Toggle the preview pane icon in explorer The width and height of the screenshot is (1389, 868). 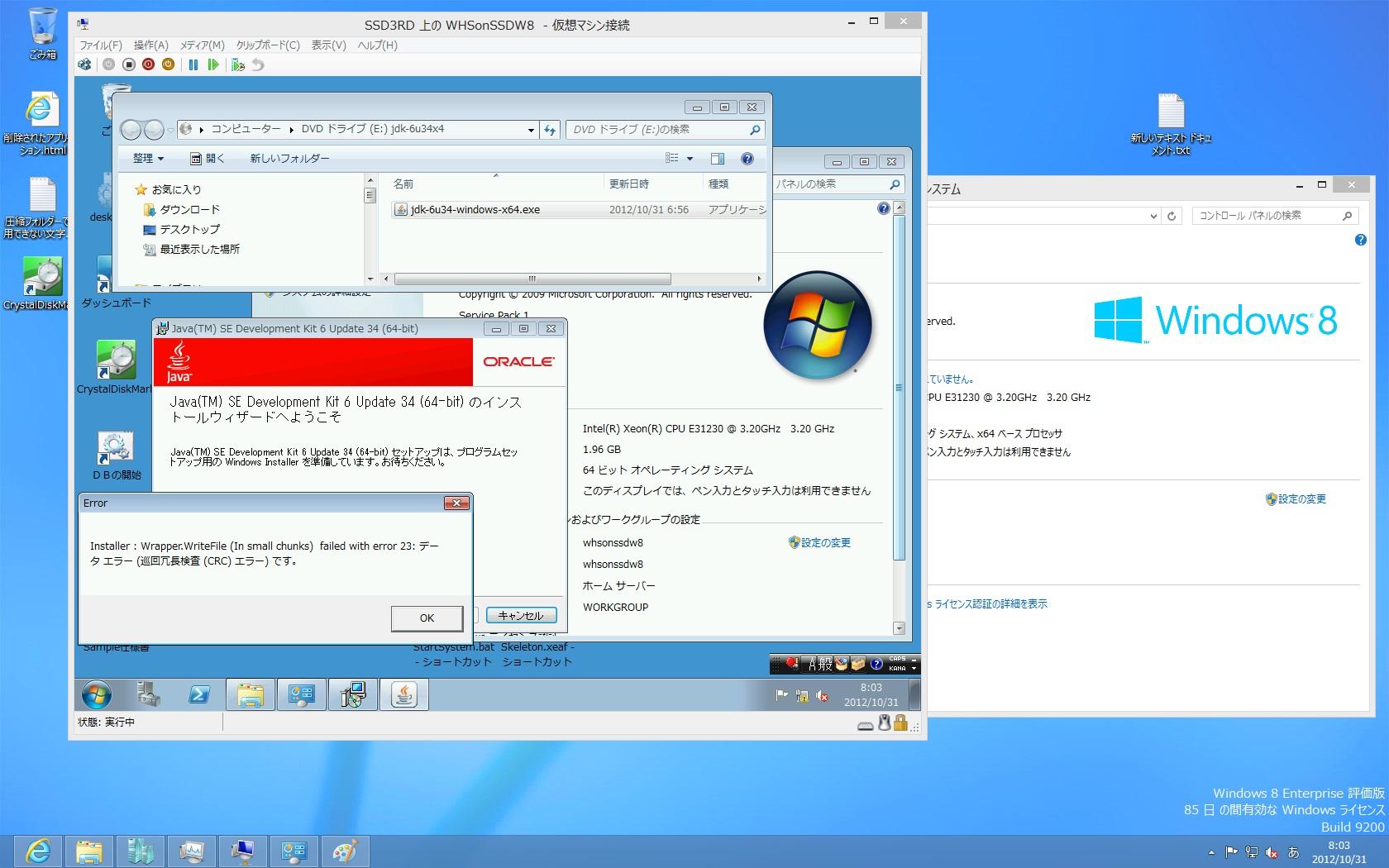pyautogui.click(x=718, y=159)
